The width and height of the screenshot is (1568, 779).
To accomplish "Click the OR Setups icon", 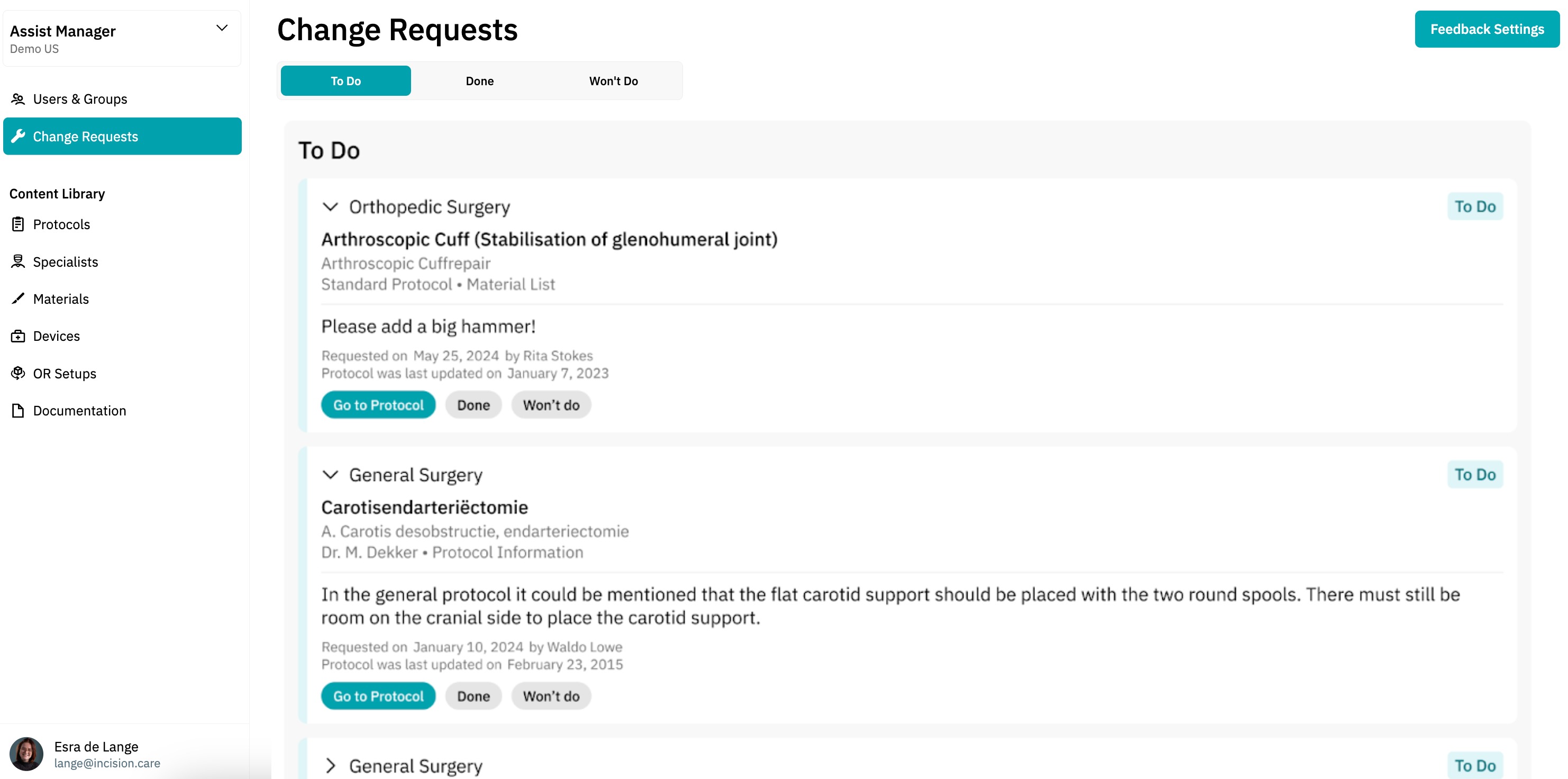I will coord(19,373).
